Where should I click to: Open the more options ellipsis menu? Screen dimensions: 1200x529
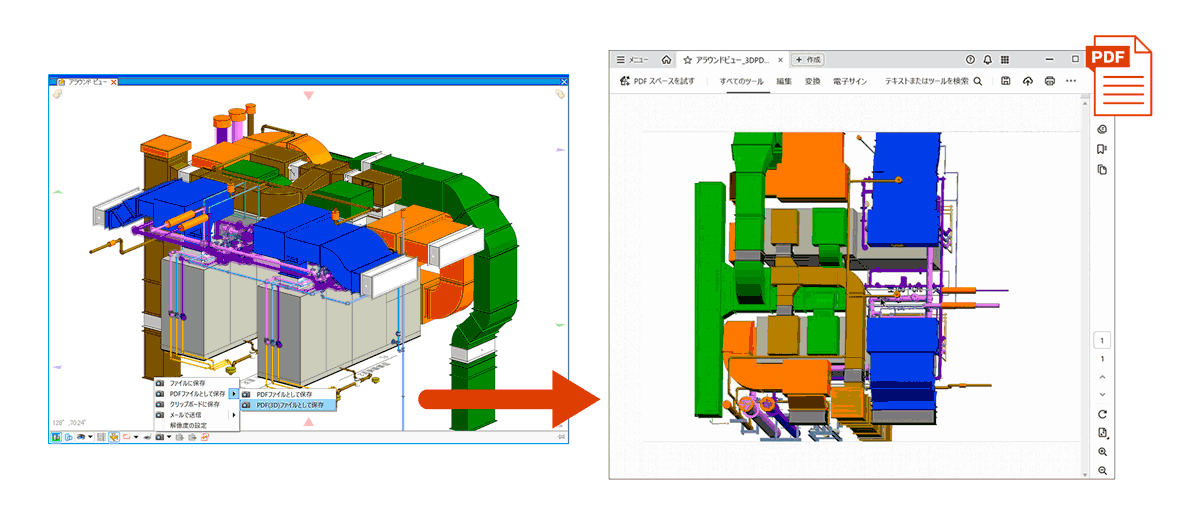(x=1071, y=81)
